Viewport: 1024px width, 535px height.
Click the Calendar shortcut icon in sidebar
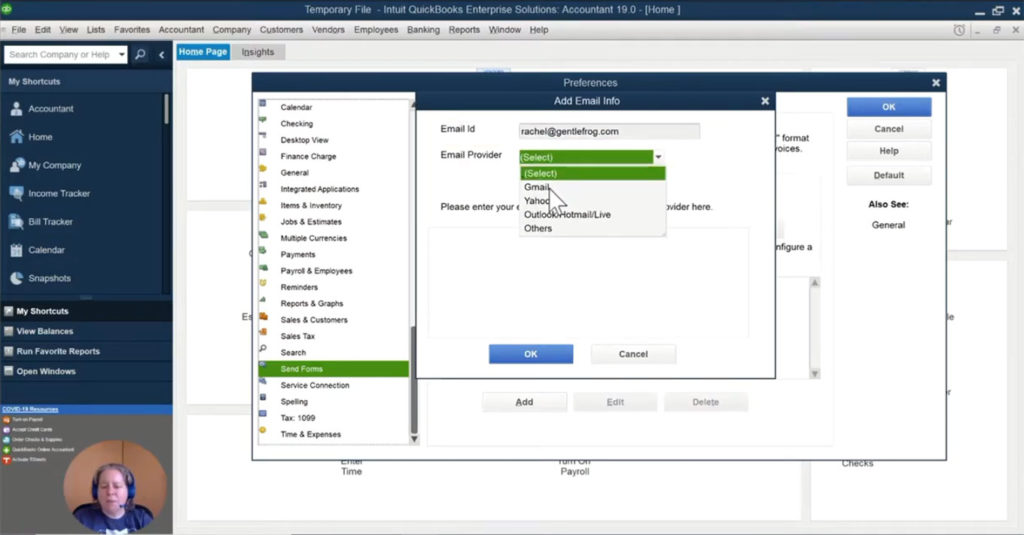tap(17, 250)
